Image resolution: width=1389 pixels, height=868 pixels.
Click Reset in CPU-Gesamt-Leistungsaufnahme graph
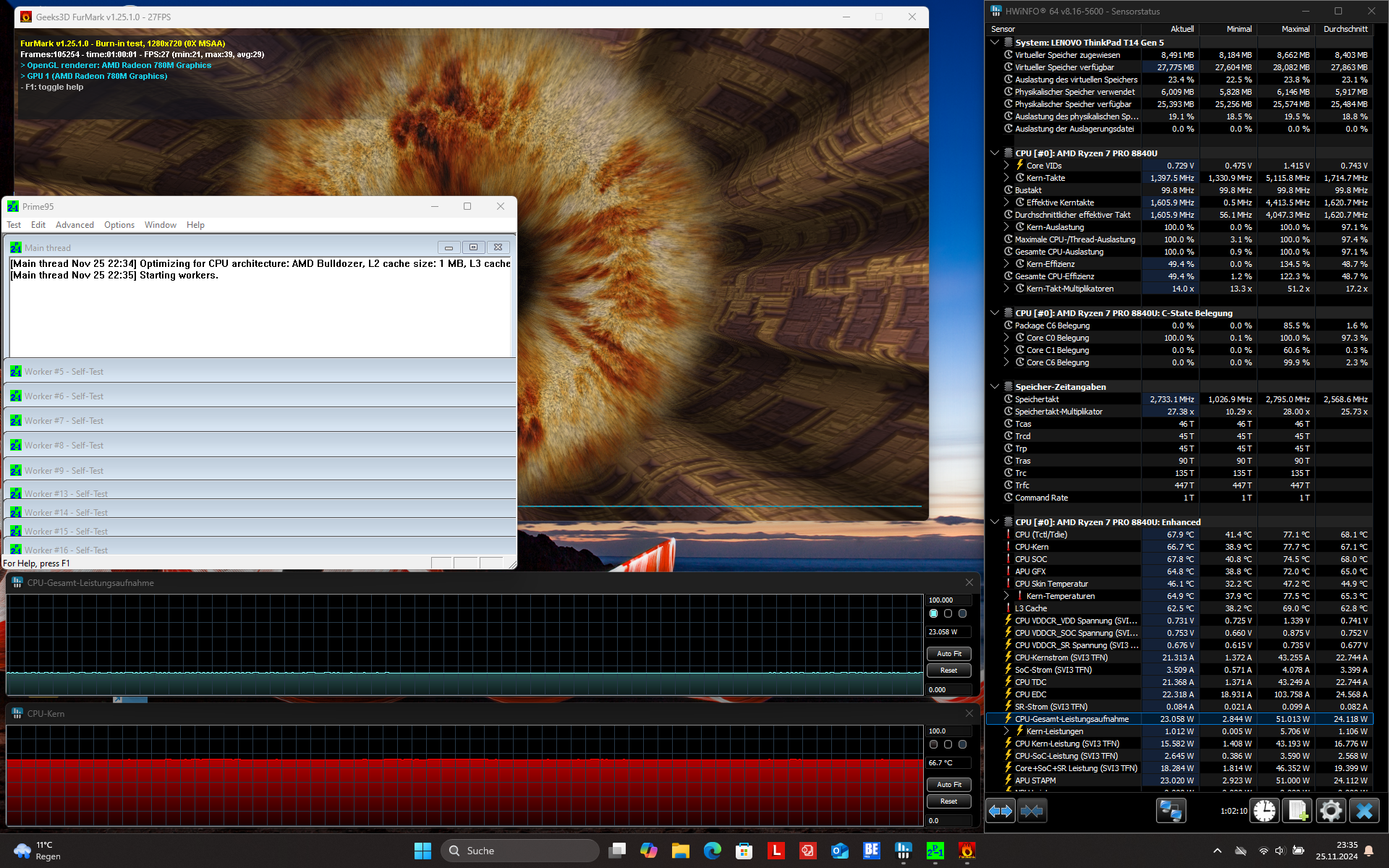point(948,671)
